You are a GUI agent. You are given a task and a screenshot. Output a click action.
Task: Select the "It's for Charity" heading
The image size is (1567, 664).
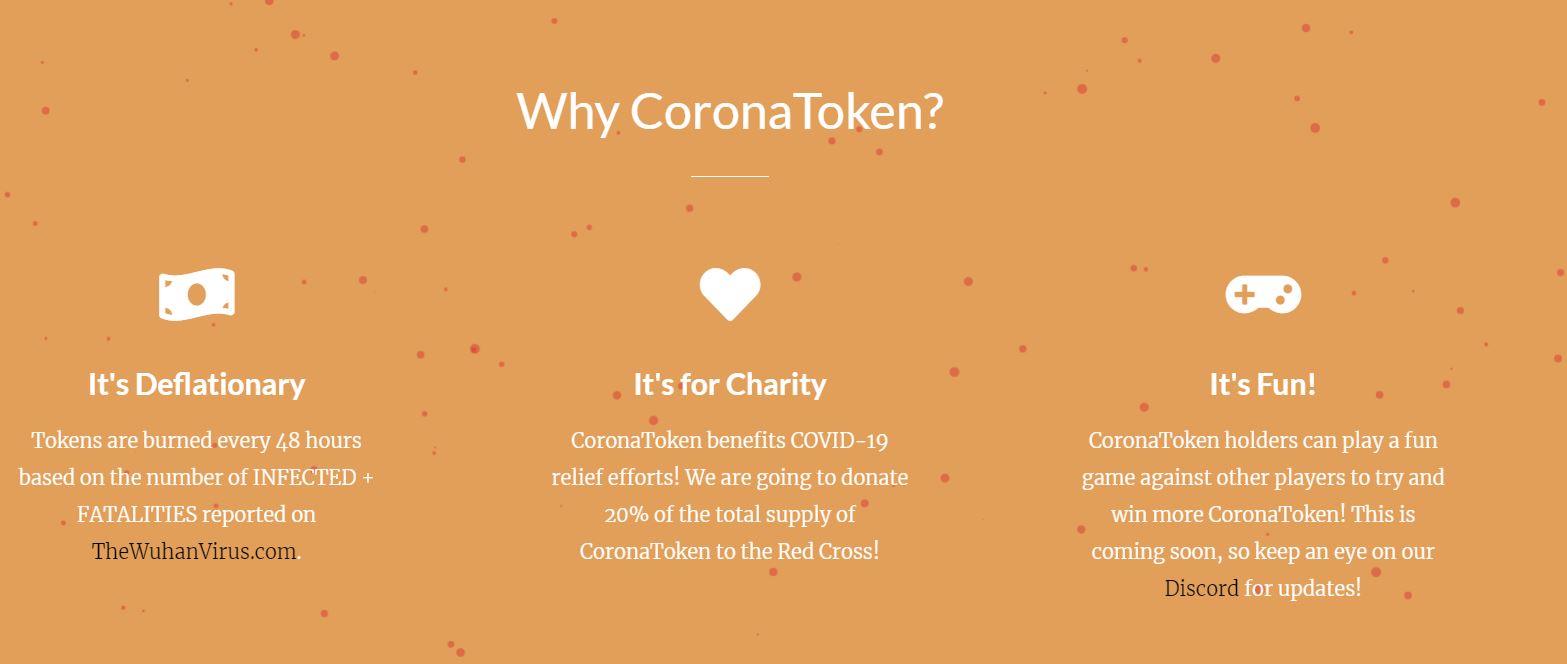tap(730, 384)
